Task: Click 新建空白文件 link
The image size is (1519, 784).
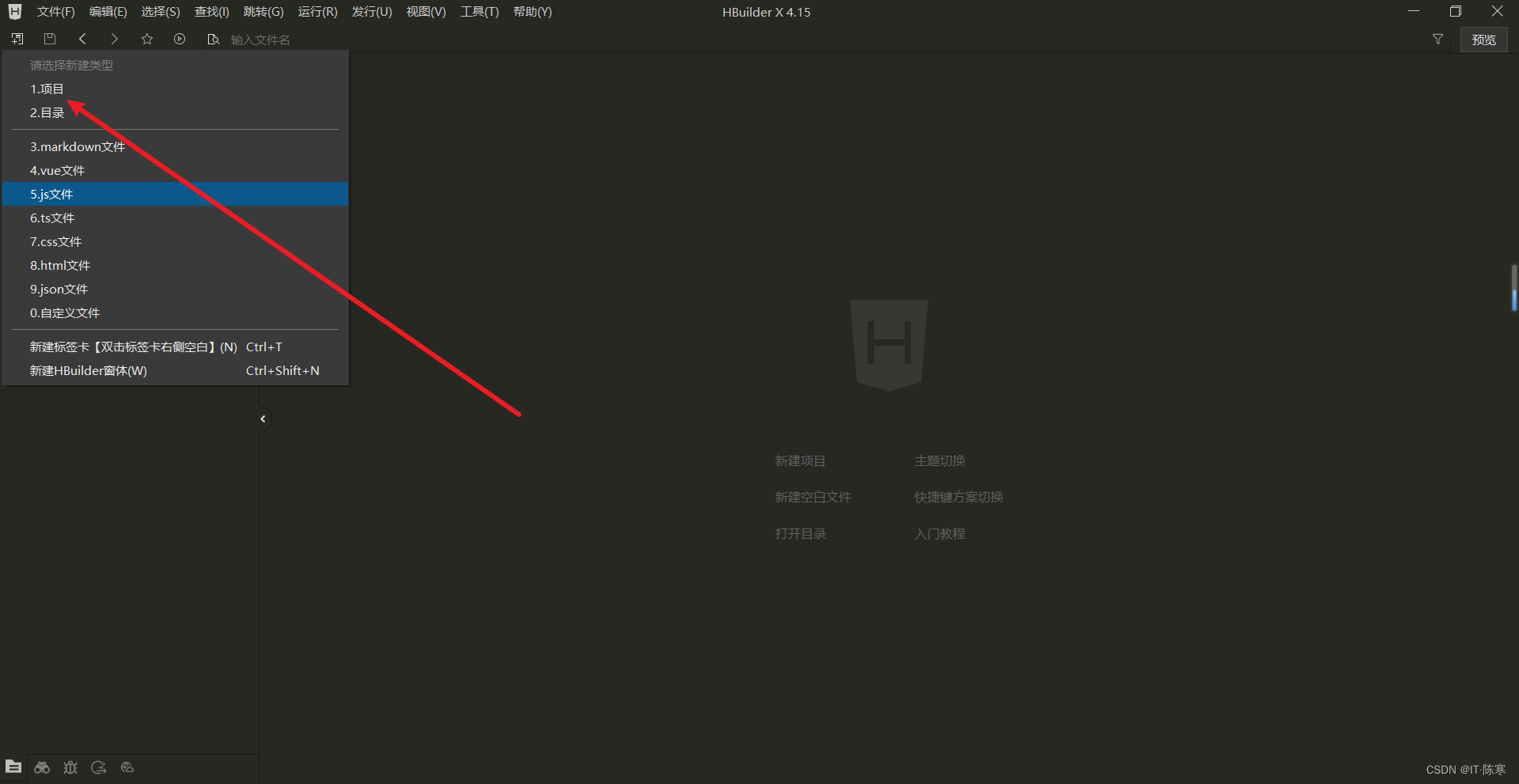Action: click(813, 497)
